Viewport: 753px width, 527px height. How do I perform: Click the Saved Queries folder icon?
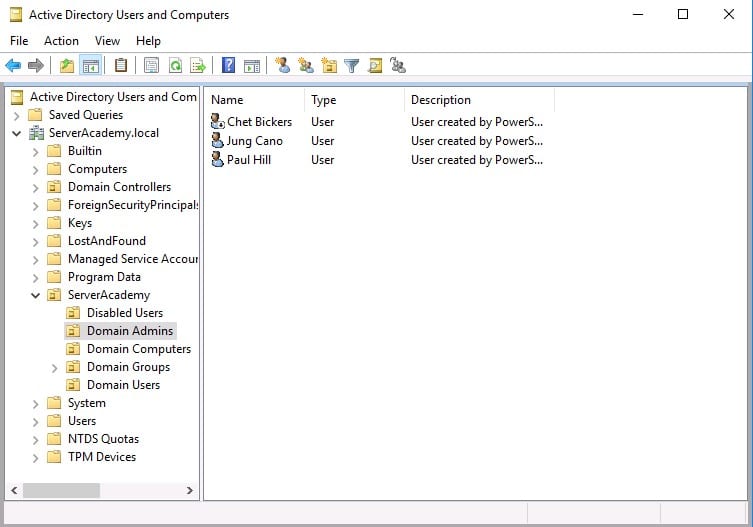(35, 114)
